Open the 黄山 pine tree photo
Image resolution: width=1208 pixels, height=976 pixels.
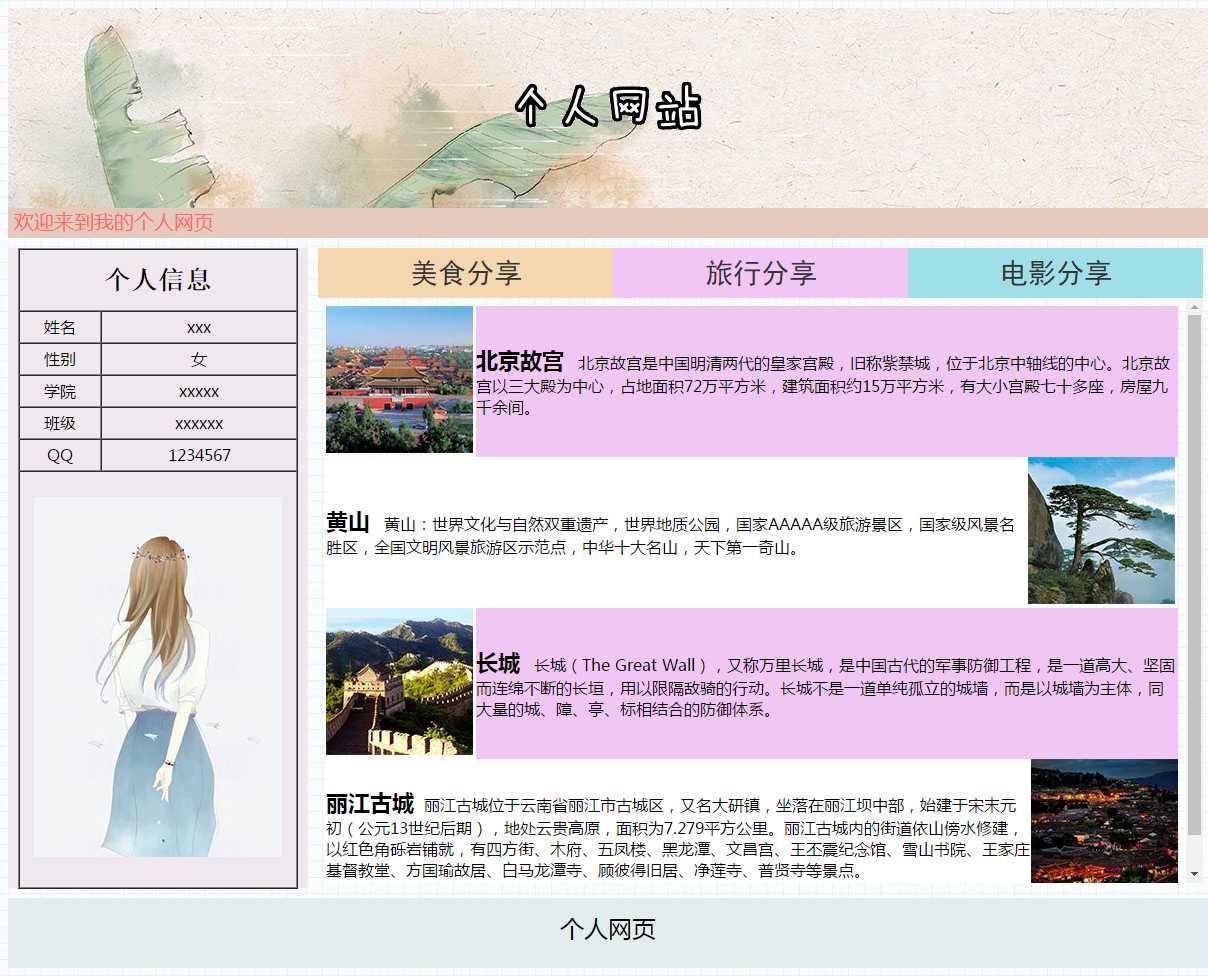click(1101, 531)
